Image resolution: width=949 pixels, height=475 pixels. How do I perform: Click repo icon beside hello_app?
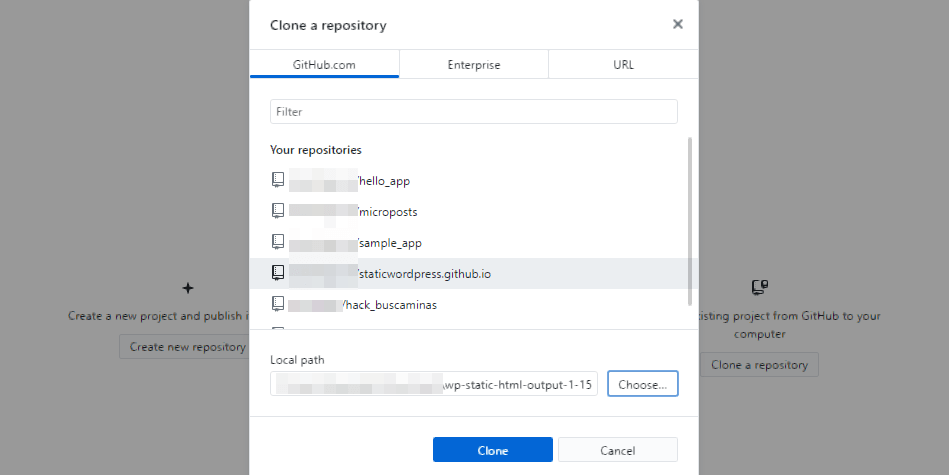click(x=278, y=180)
